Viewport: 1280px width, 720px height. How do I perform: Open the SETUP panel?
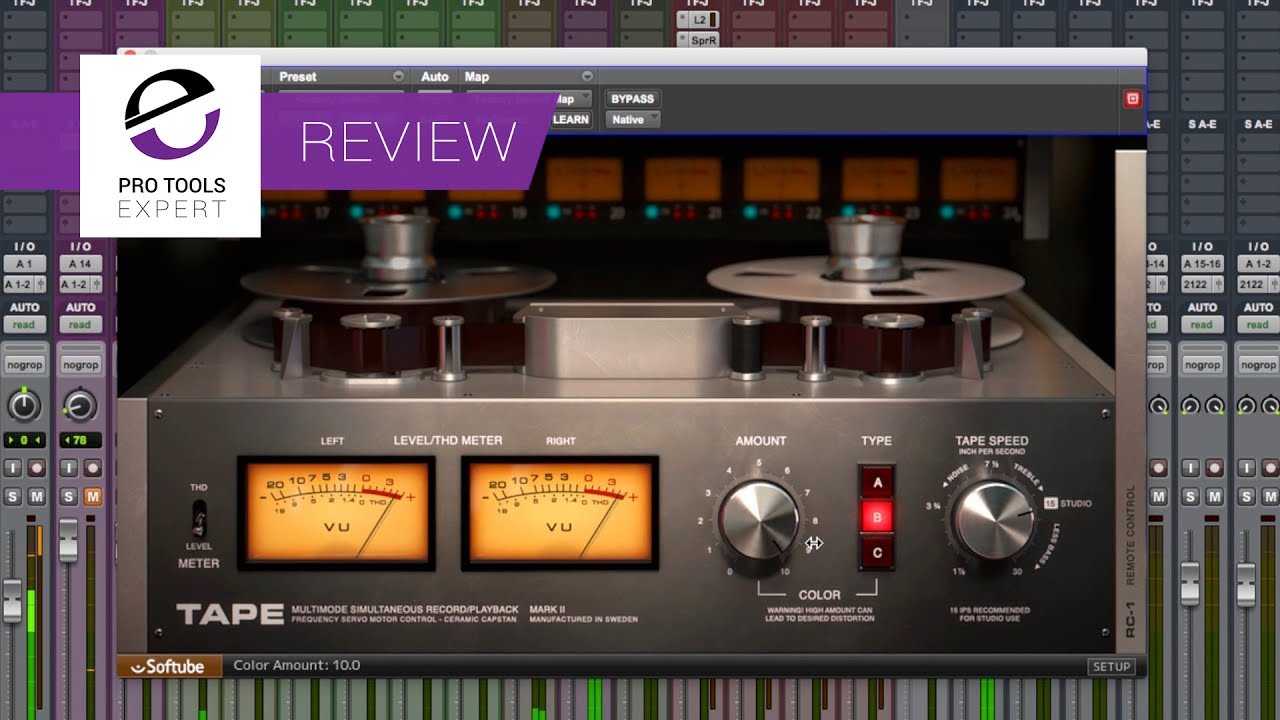point(1111,667)
